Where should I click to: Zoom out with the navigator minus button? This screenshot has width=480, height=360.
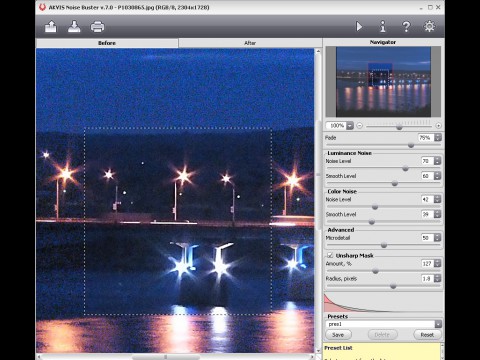coord(359,126)
